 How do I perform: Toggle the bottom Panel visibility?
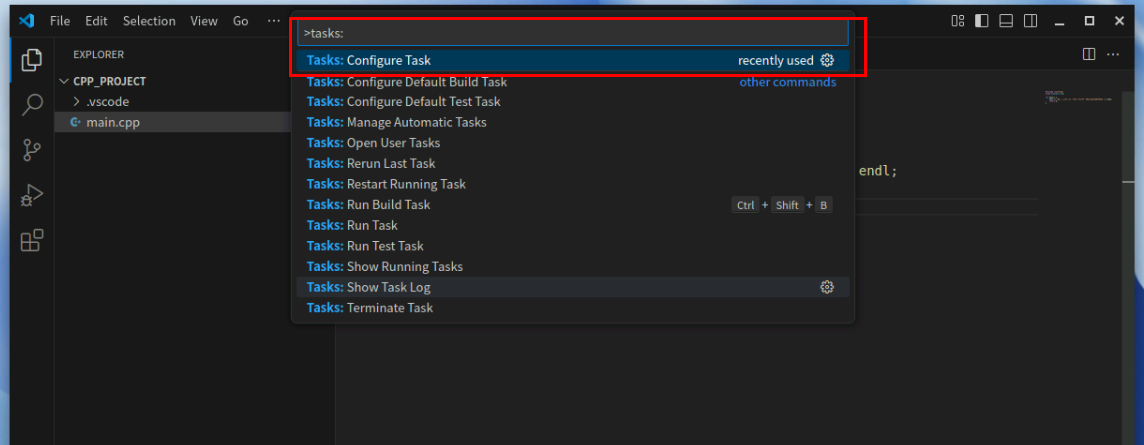(x=1006, y=21)
